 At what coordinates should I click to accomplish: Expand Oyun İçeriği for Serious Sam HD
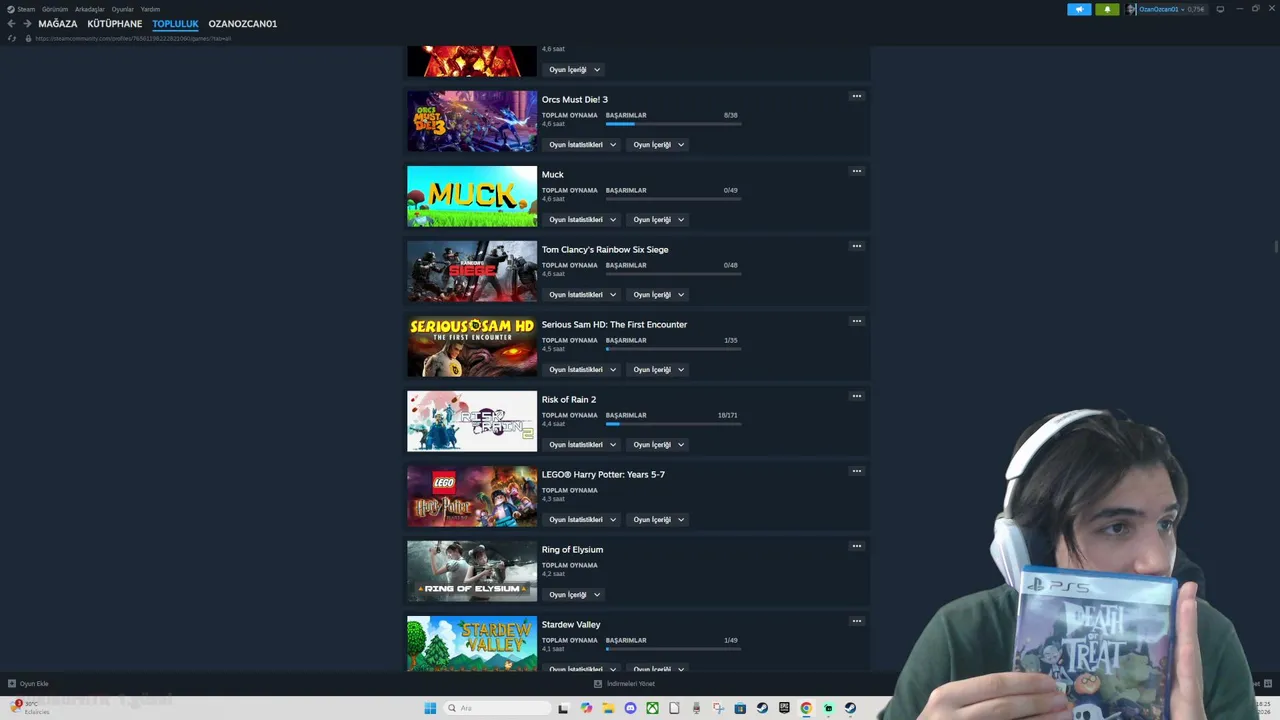click(658, 370)
